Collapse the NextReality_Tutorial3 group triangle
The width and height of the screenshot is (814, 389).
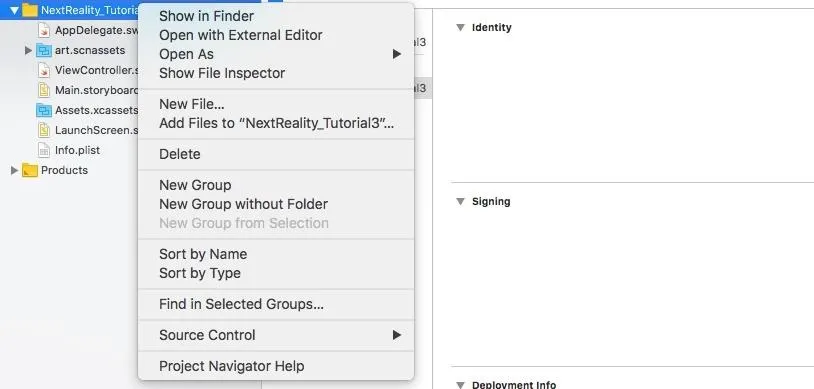[x=15, y=10]
